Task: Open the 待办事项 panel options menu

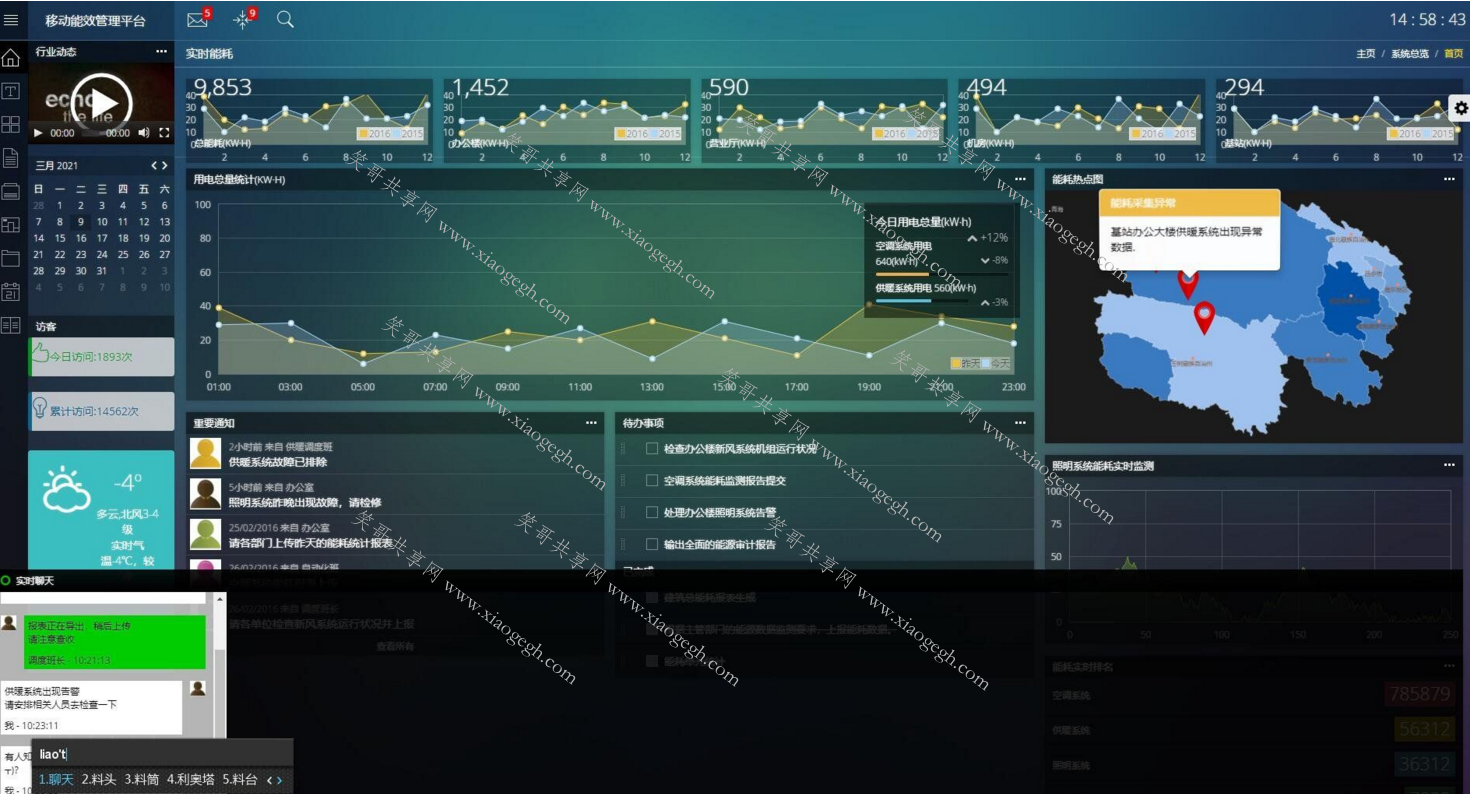Action: (1020, 423)
